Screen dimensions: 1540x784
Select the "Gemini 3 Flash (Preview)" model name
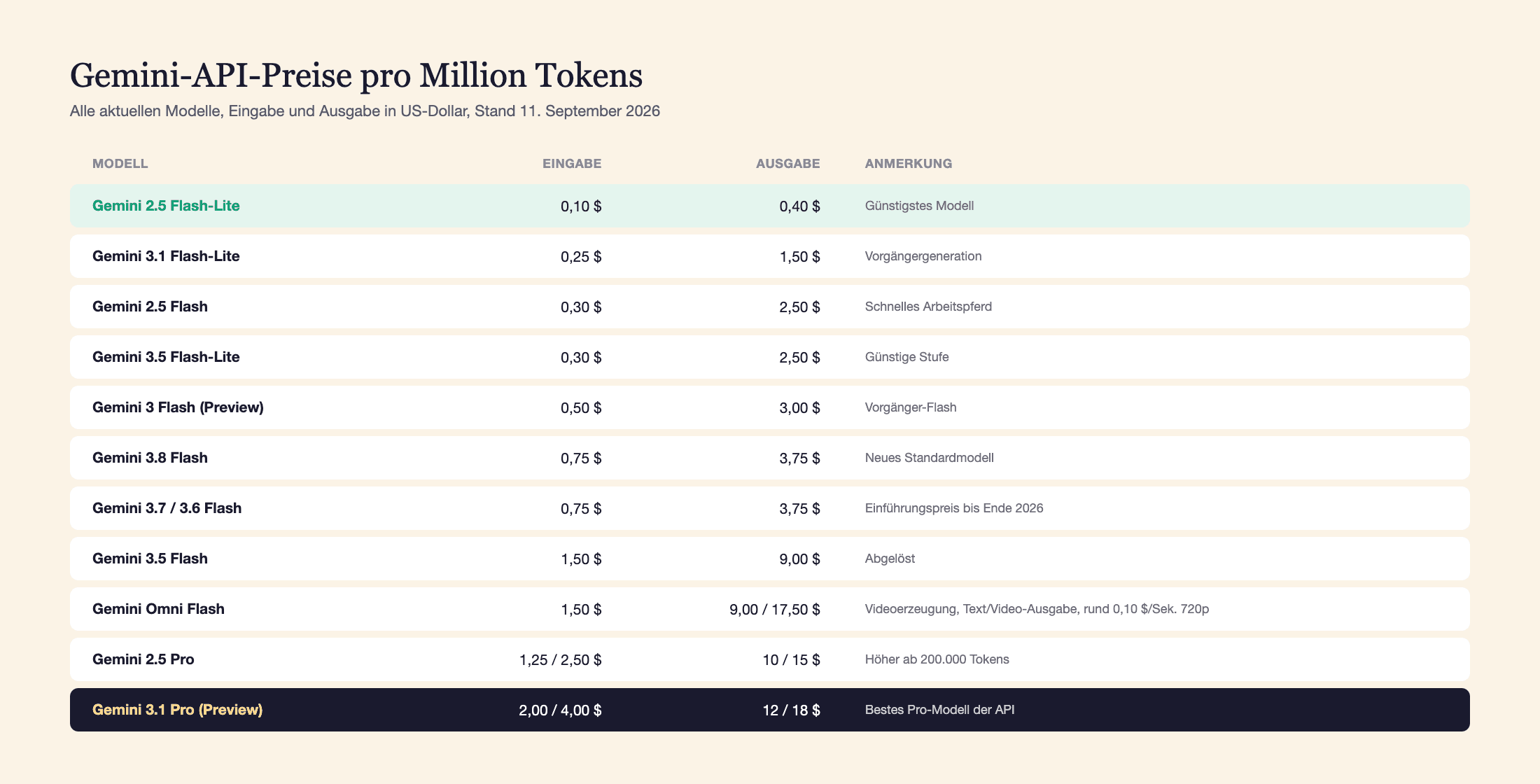pyautogui.click(x=178, y=407)
